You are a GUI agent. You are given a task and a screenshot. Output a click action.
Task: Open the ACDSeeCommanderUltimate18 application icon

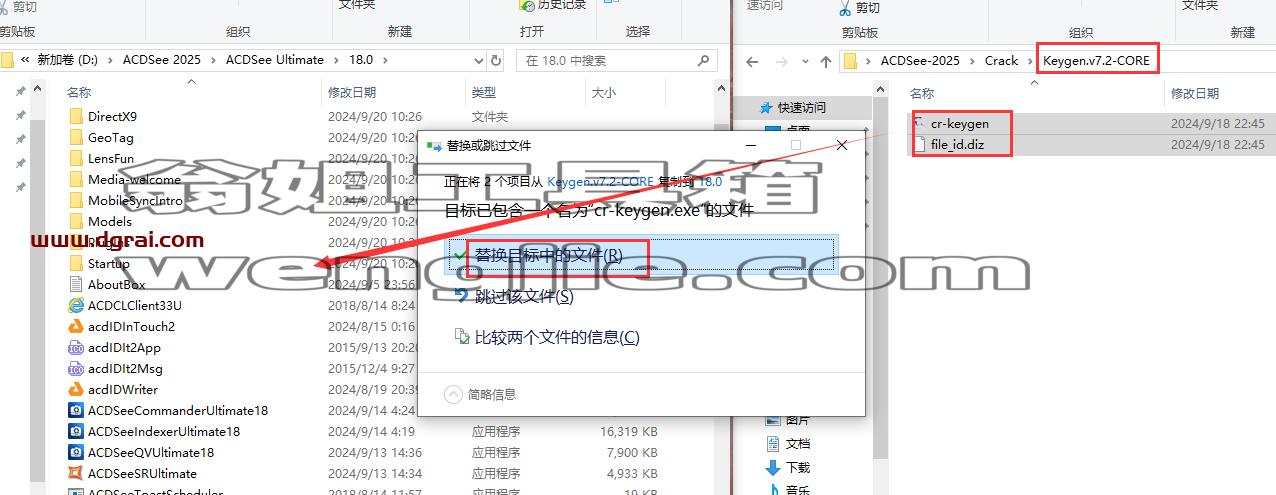coord(75,410)
